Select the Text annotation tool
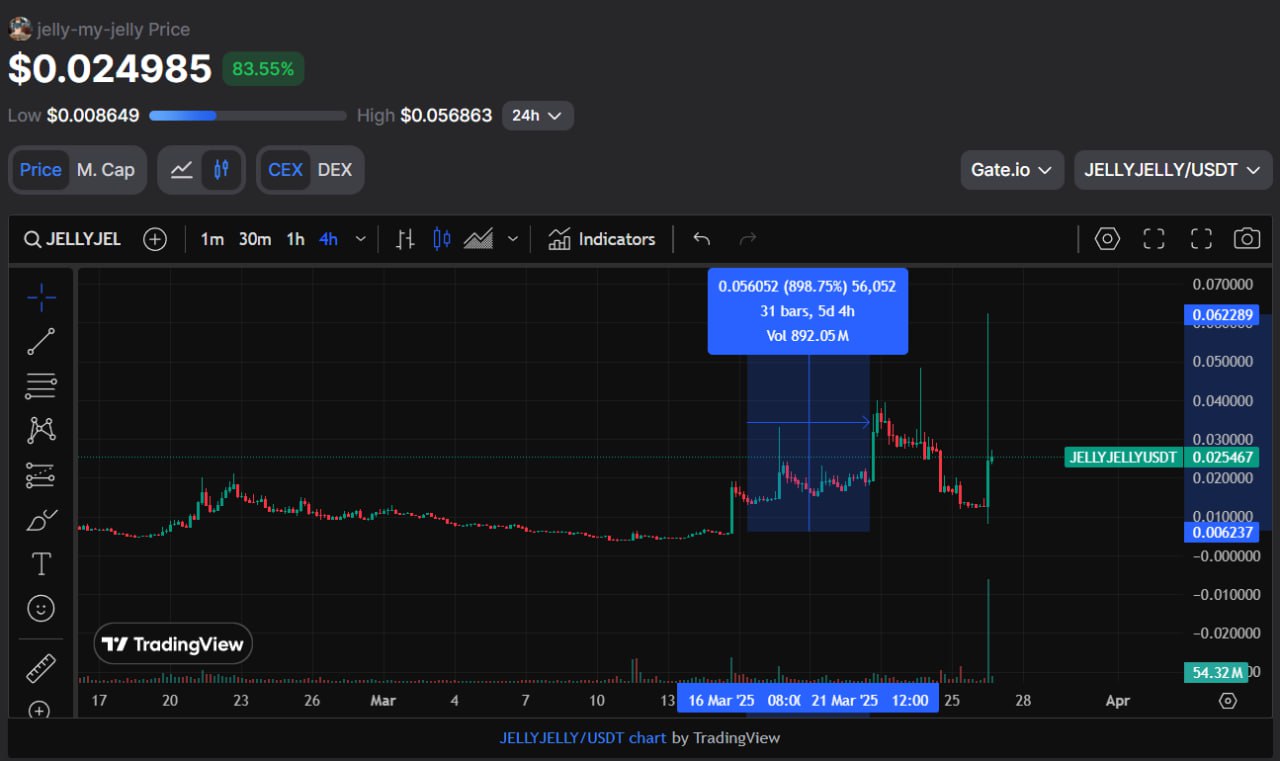 [x=41, y=564]
